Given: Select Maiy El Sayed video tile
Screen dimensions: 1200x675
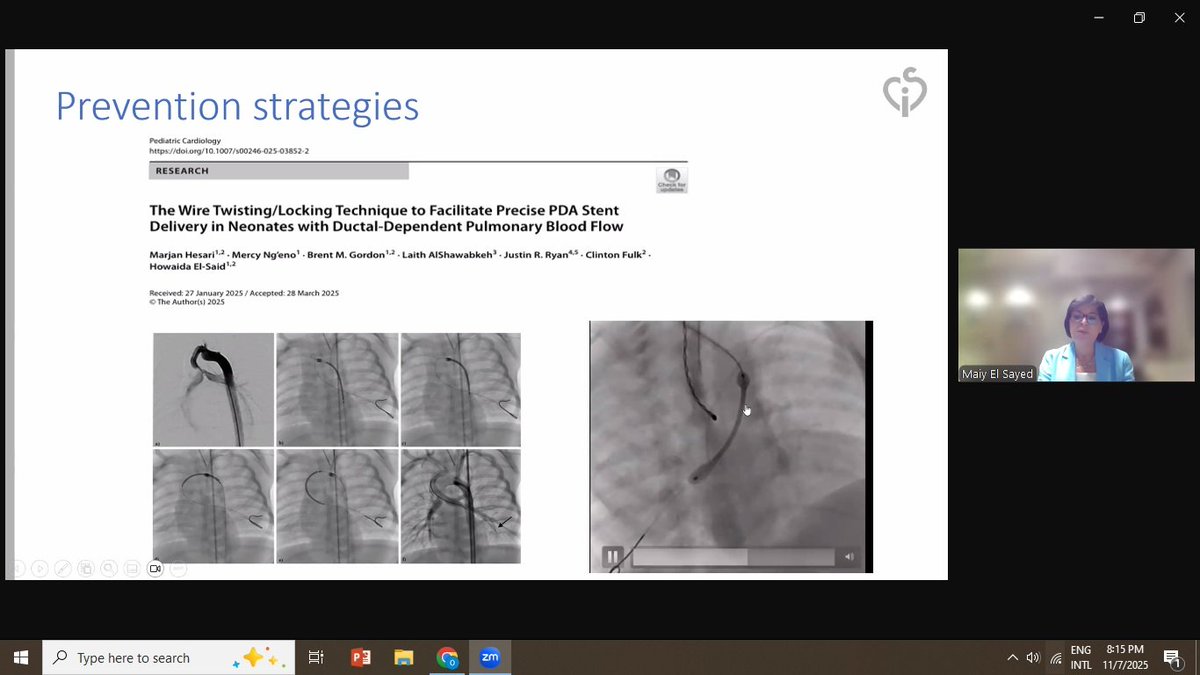Looking at the screenshot, I should coord(1076,315).
